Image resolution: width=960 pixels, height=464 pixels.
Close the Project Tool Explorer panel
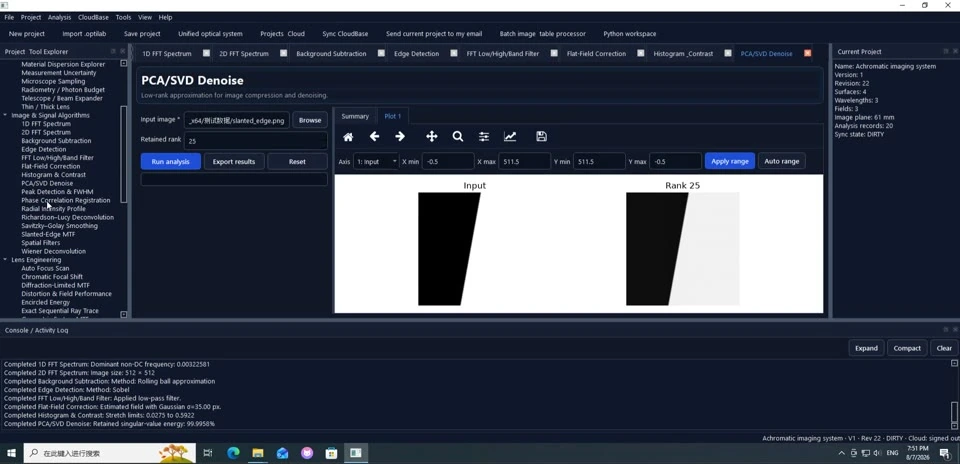pyautogui.click(x=122, y=51)
